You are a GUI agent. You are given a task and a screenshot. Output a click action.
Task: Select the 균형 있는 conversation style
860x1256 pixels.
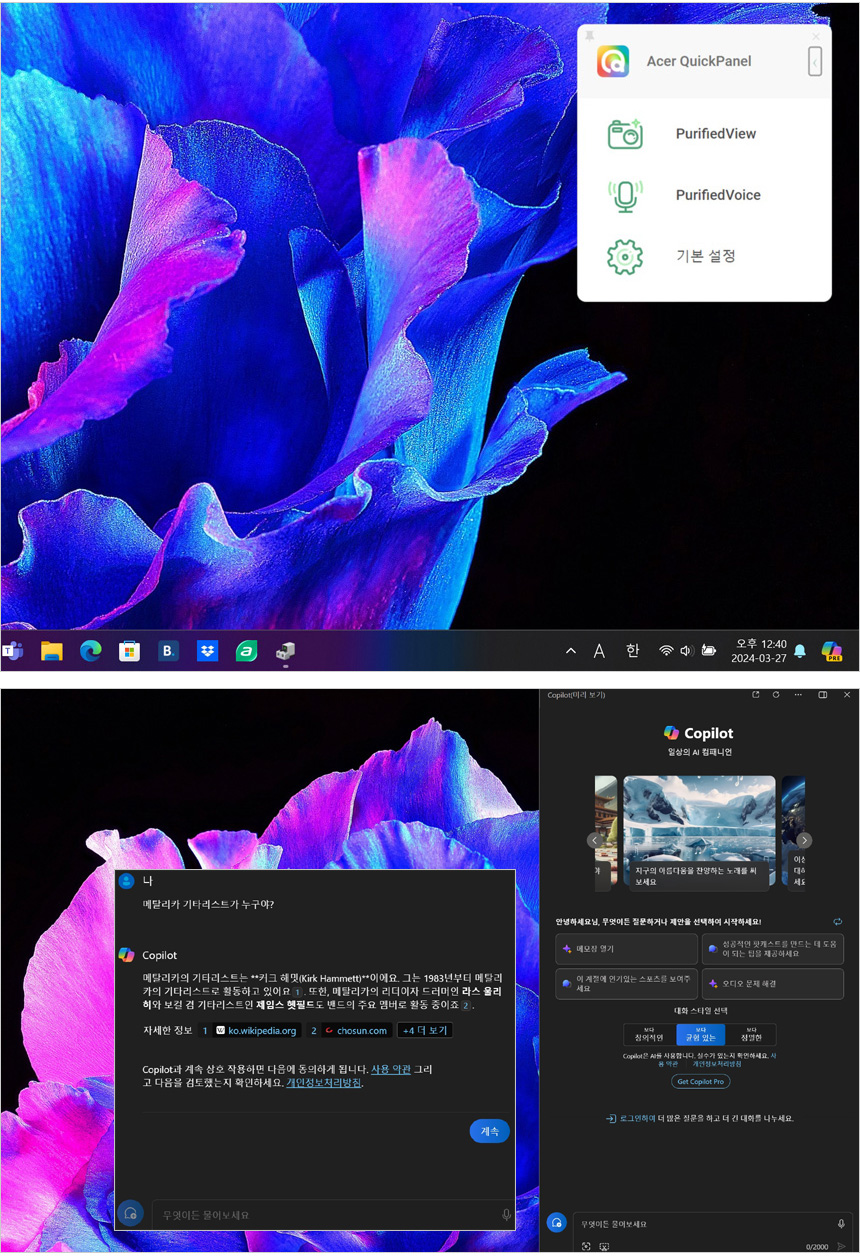tap(700, 1035)
